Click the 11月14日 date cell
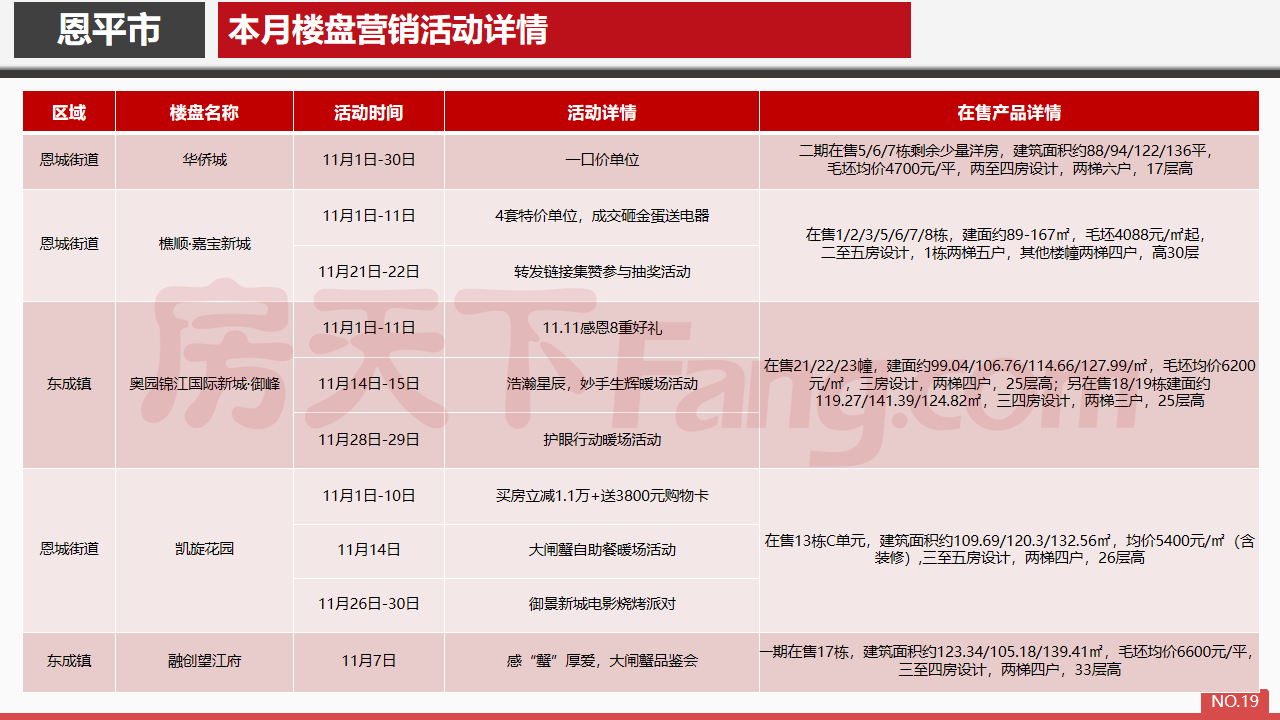The height and width of the screenshot is (720, 1280). point(368,550)
